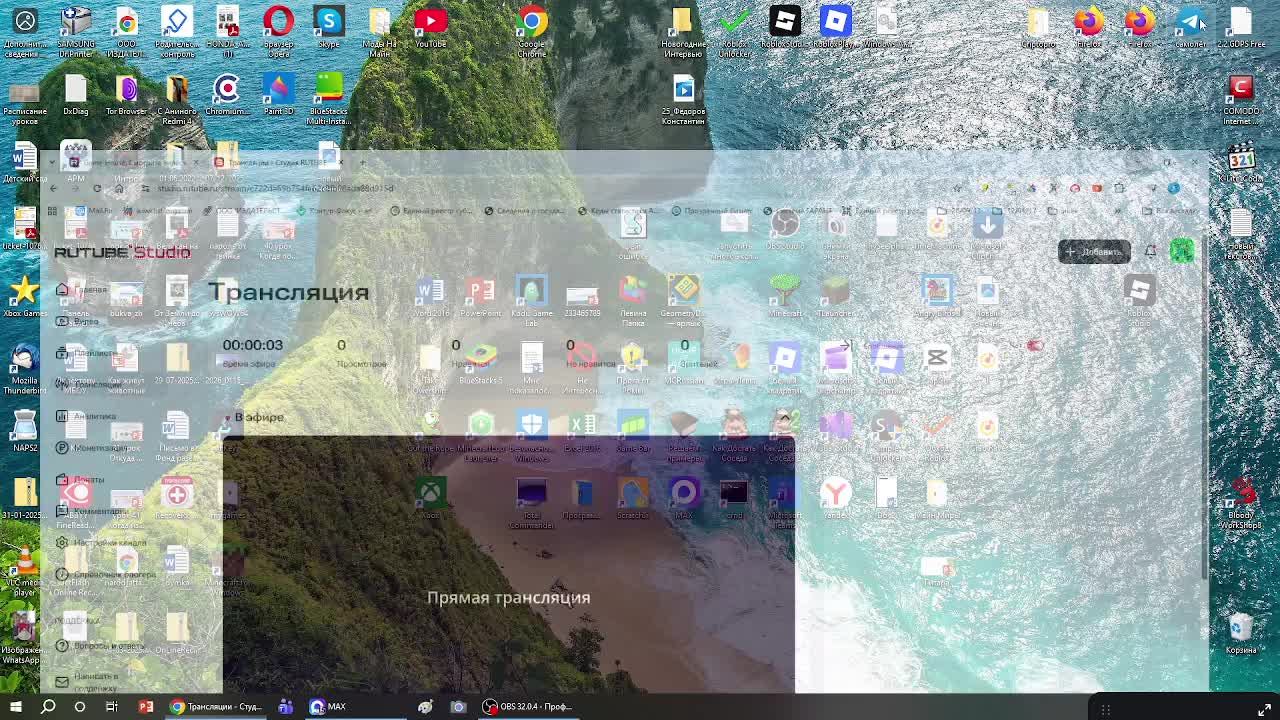Switch to the MAX taskbar app

pos(329,707)
